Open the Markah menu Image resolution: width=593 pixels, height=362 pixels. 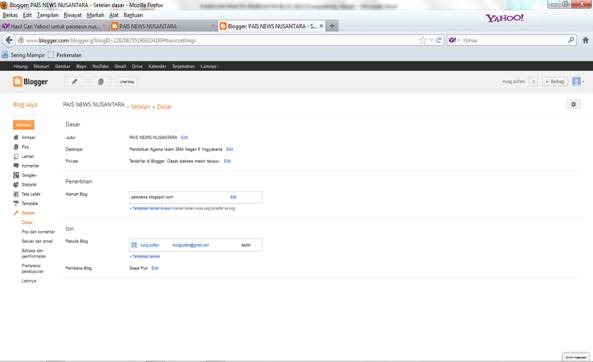pyautogui.click(x=95, y=15)
